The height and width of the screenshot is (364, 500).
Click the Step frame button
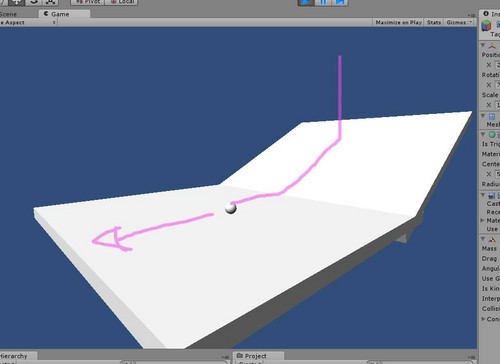point(340,2)
